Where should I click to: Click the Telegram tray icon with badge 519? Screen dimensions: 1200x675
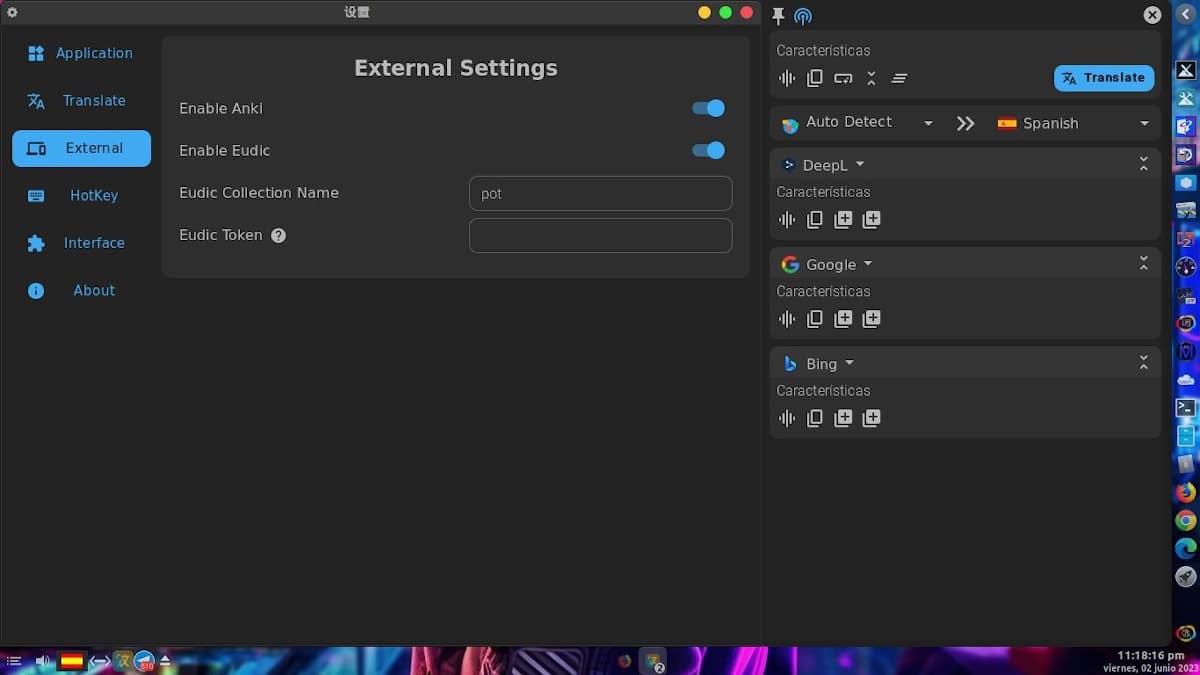[x=145, y=661]
